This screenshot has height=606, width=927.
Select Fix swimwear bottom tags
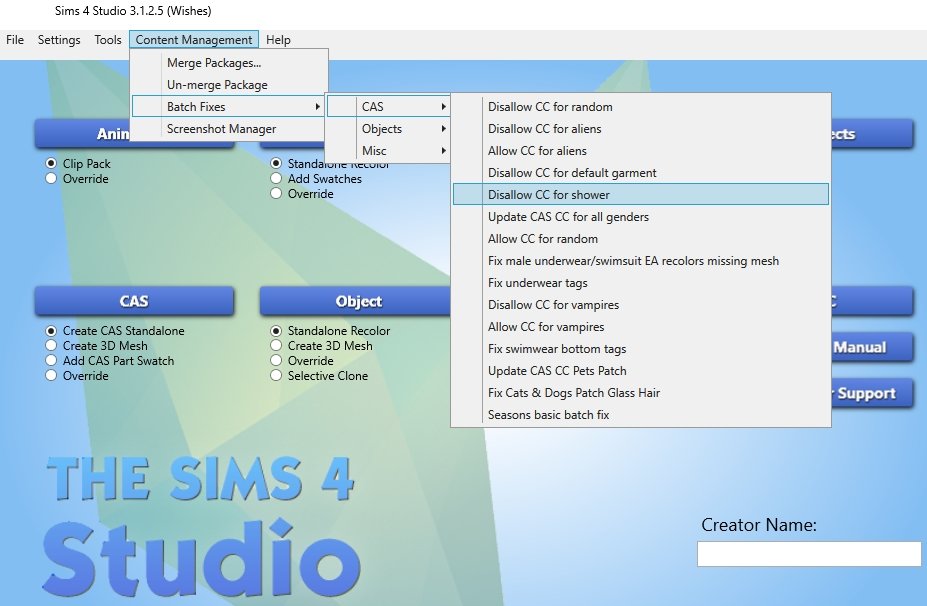[x=641, y=348]
